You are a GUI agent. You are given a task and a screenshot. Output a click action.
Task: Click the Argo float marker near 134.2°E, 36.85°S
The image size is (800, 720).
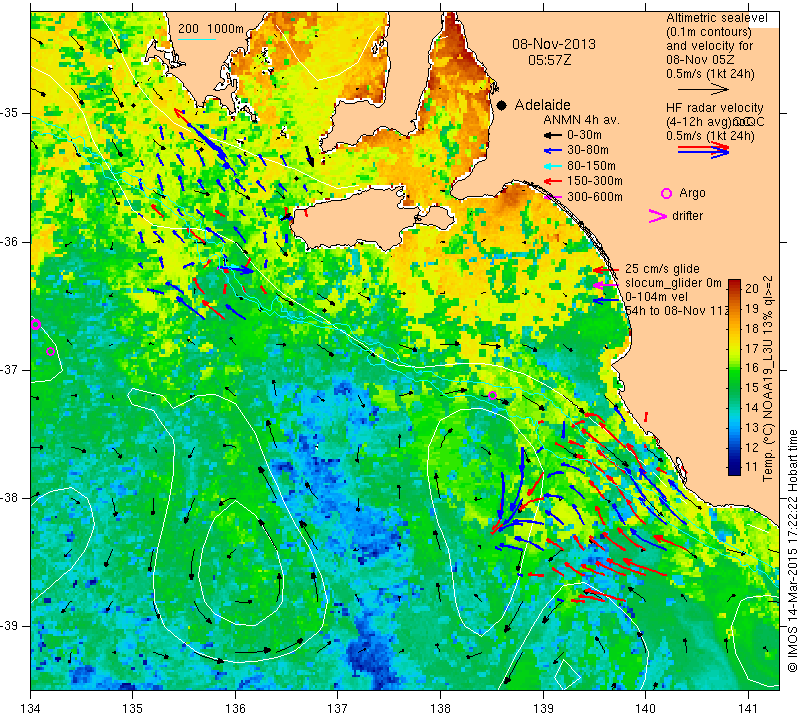(50, 351)
